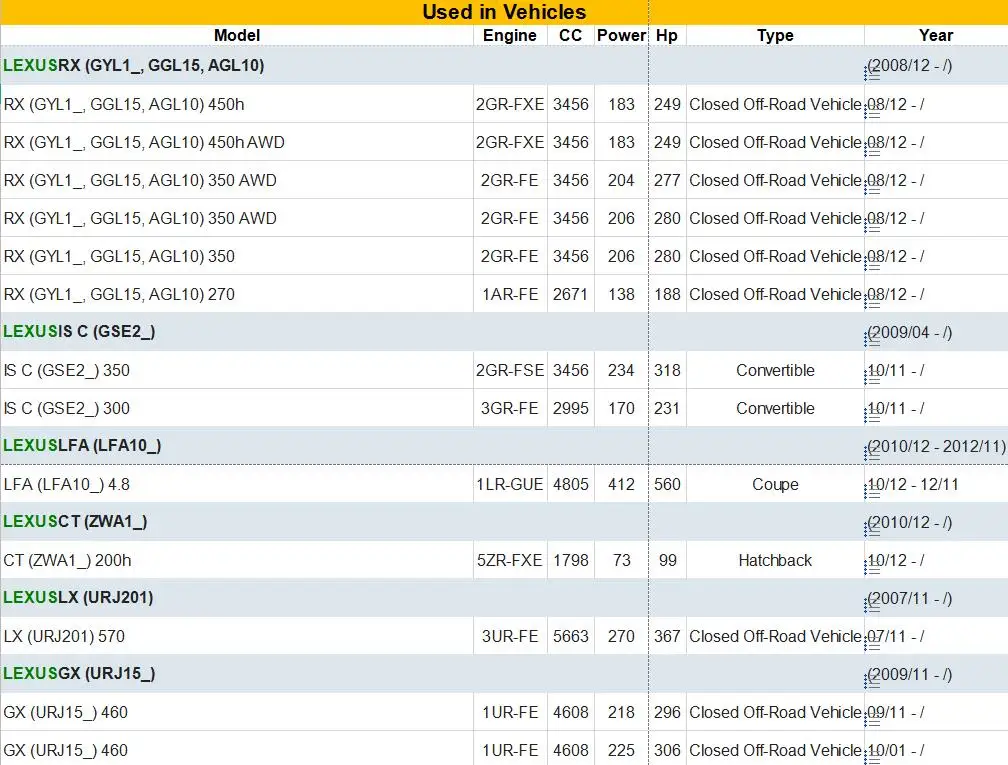Viewport: 1008px width, 765px height.
Task: Click the 412 power value
Action: (621, 484)
